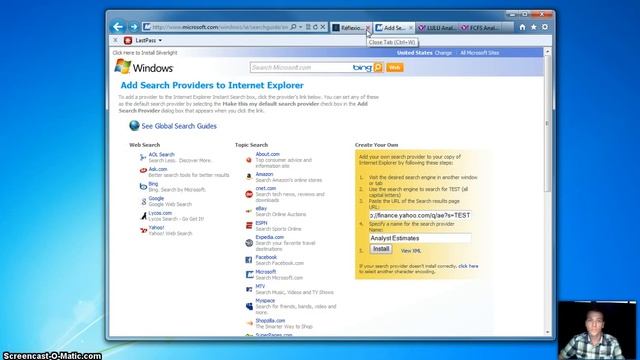Click the Windows logo
The image size is (640, 360).
click(x=144, y=67)
